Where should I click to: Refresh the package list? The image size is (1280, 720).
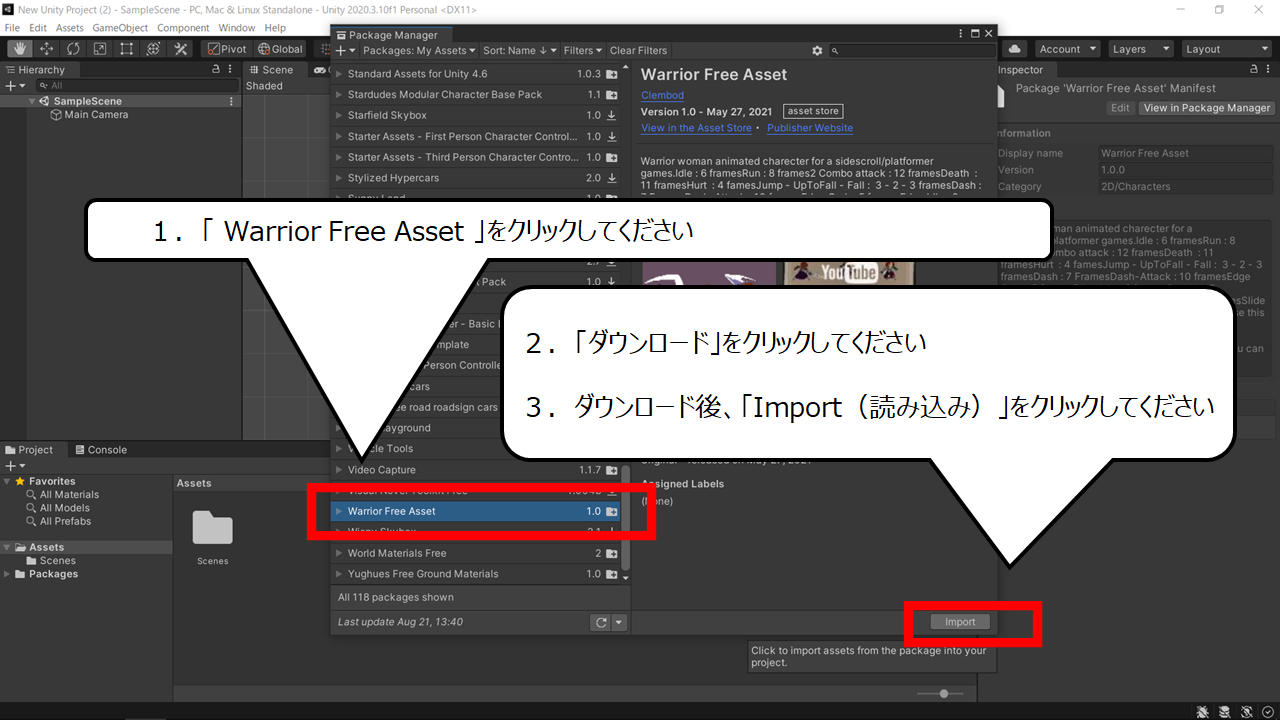coord(600,622)
